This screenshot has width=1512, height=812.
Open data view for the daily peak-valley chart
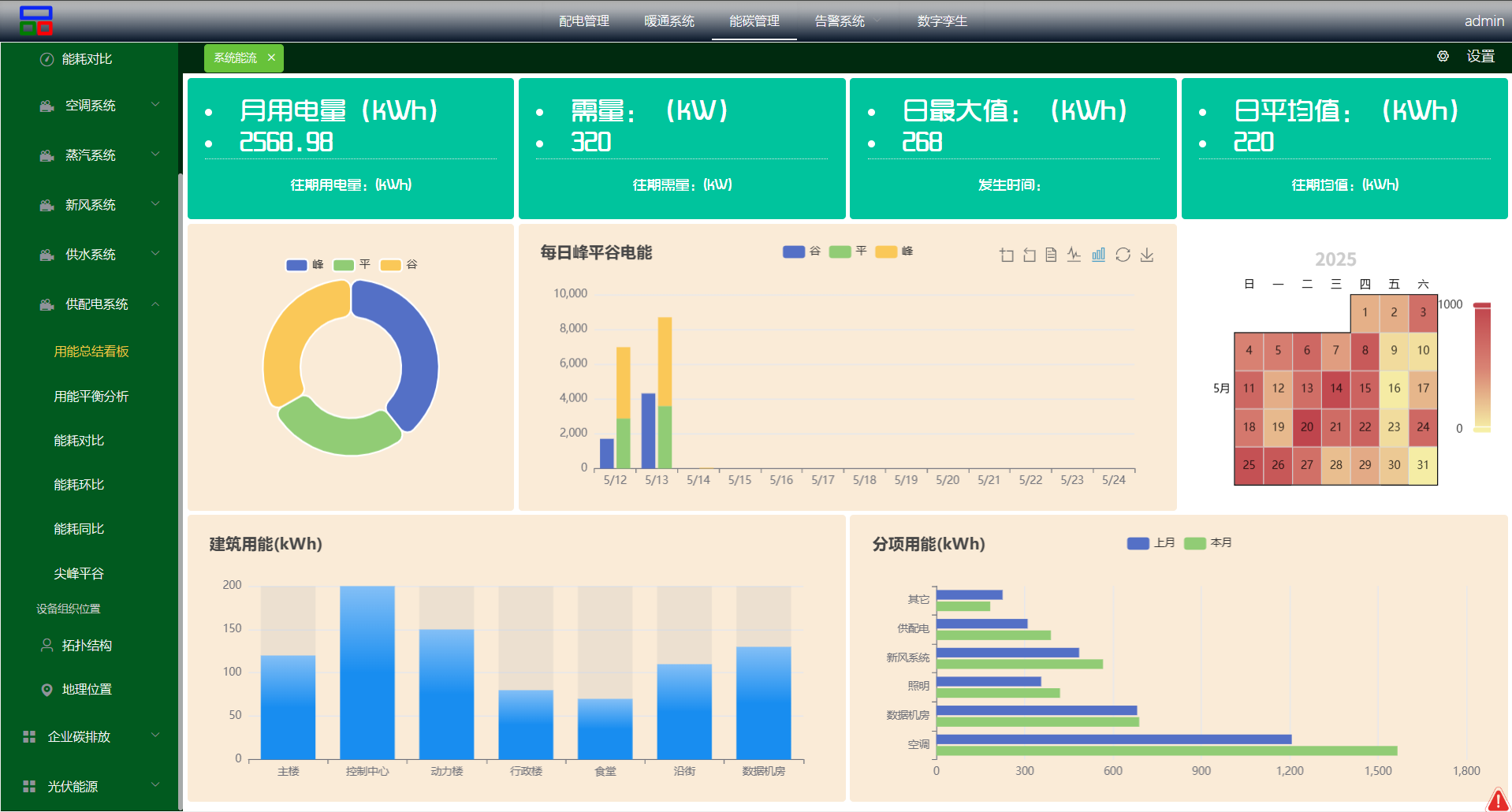coord(1051,255)
